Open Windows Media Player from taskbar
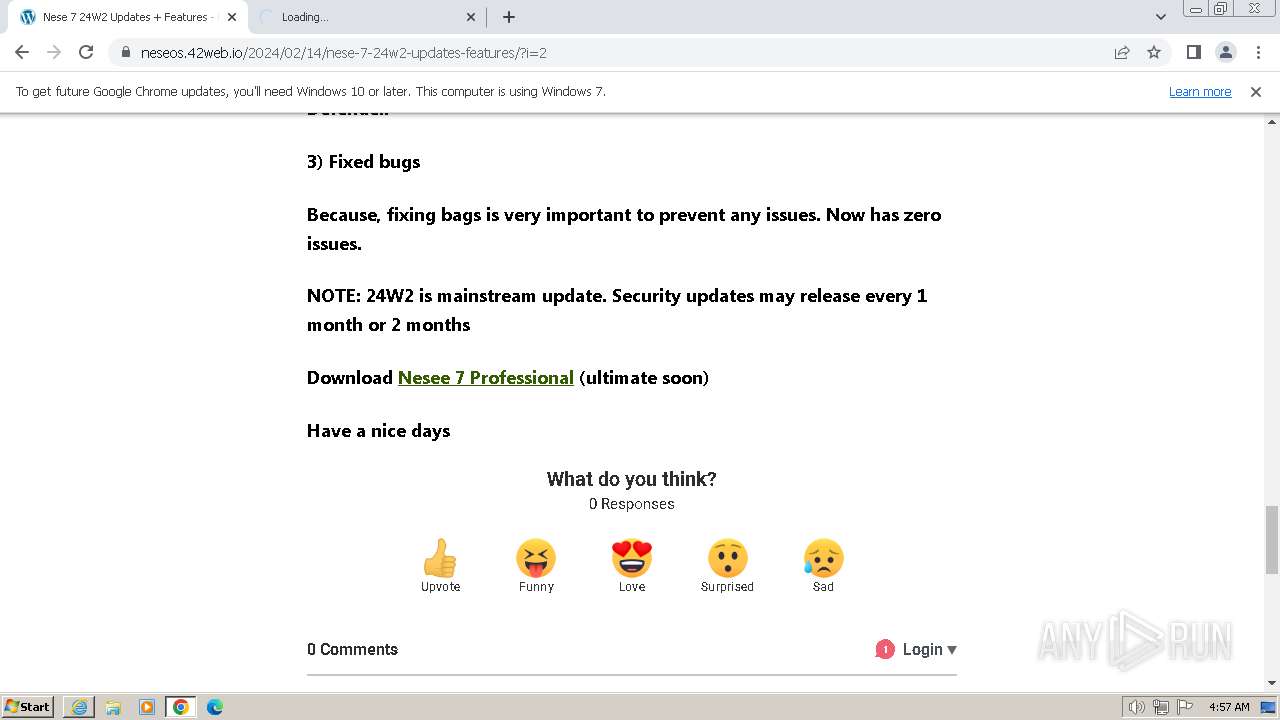 pyautogui.click(x=147, y=707)
